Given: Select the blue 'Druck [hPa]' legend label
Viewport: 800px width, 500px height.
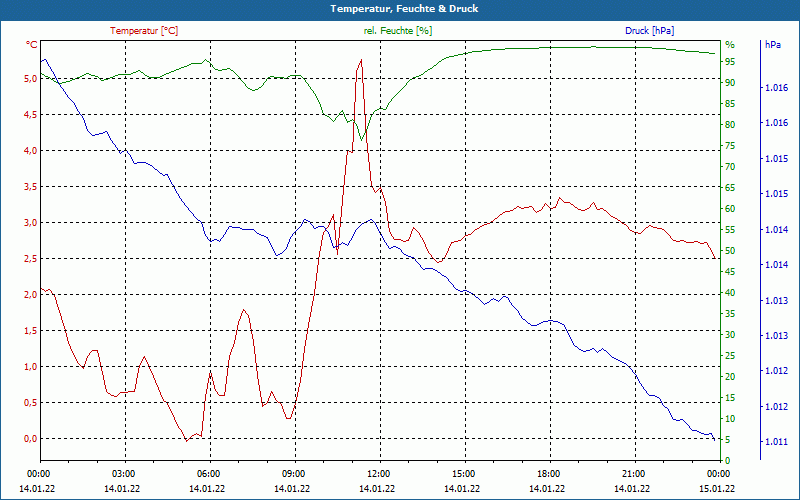Looking at the screenshot, I should [x=649, y=31].
